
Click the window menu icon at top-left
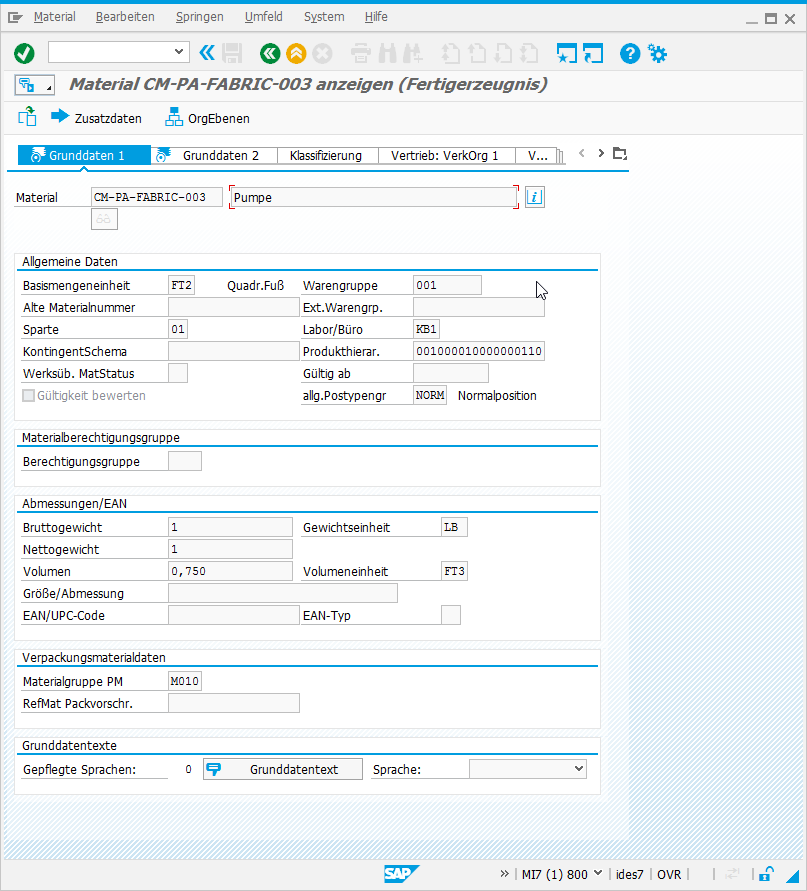(x=15, y=18)
